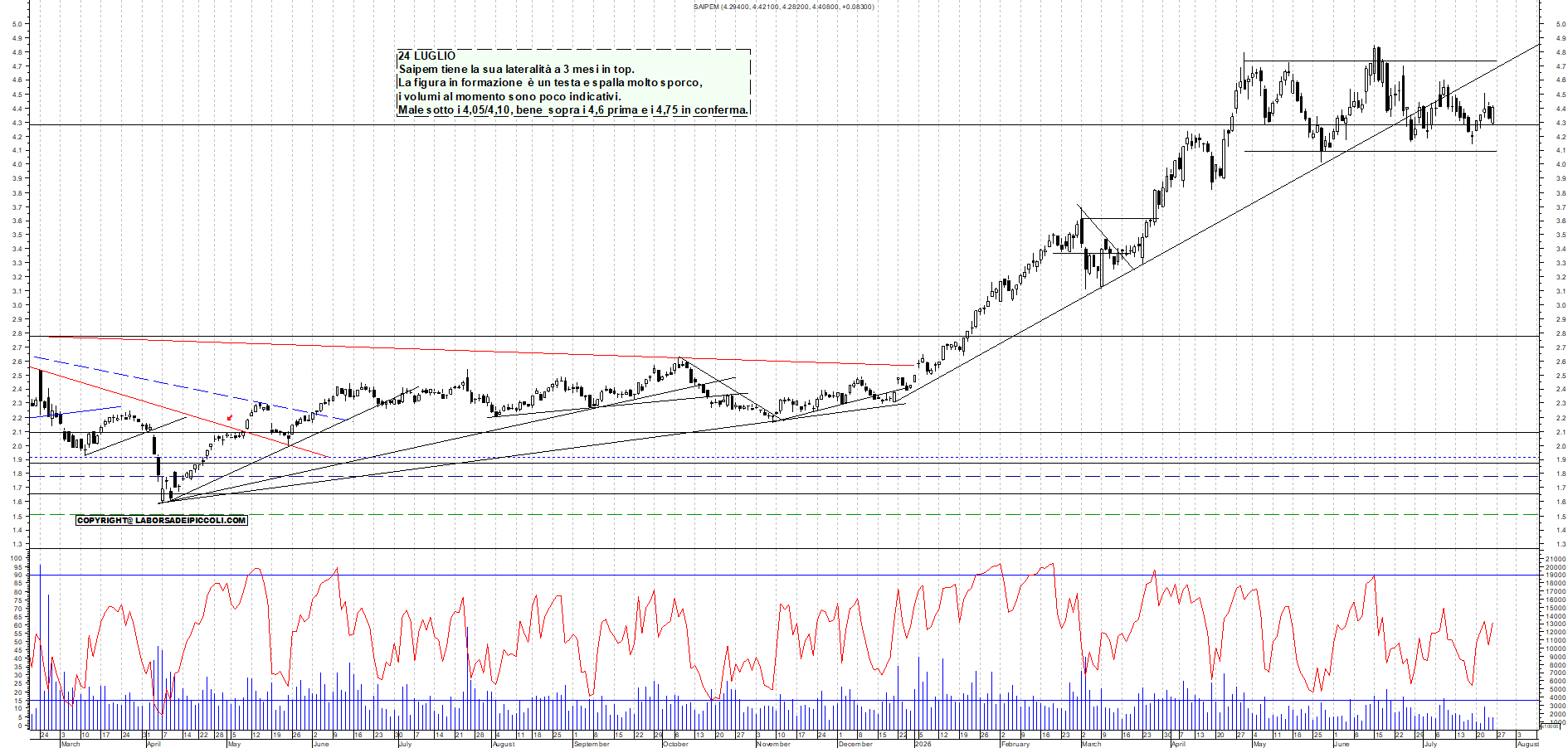This screenshot has height=748, width=1568.
Task: Click the "September" label on the time axis
Action: tap(592, 744)
